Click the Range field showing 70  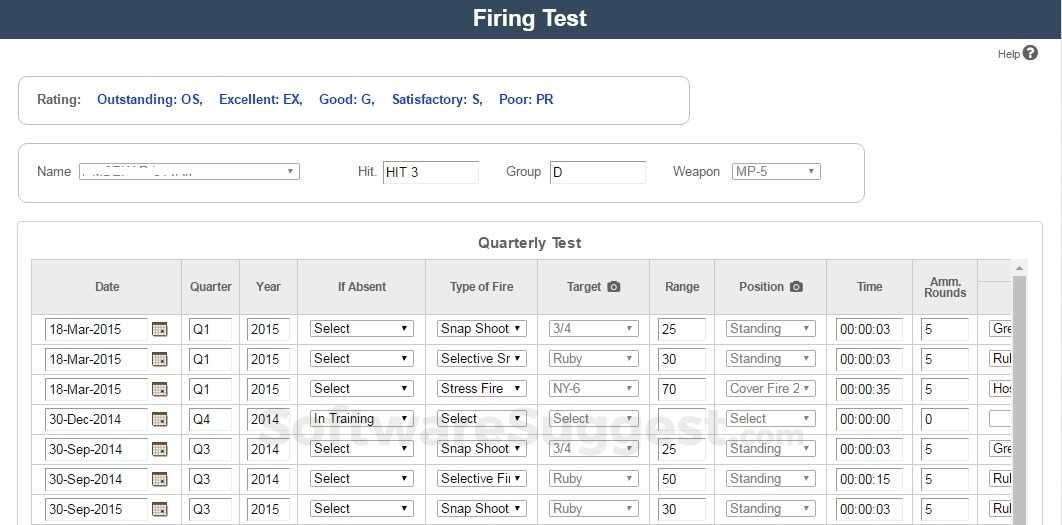(681, 389)
